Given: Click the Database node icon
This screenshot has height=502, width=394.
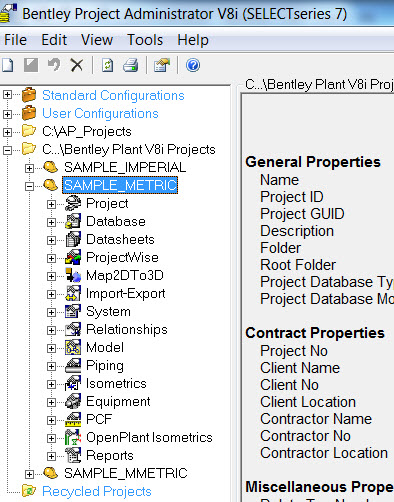Looking at the screenshot, I should [x=73, y=221].
